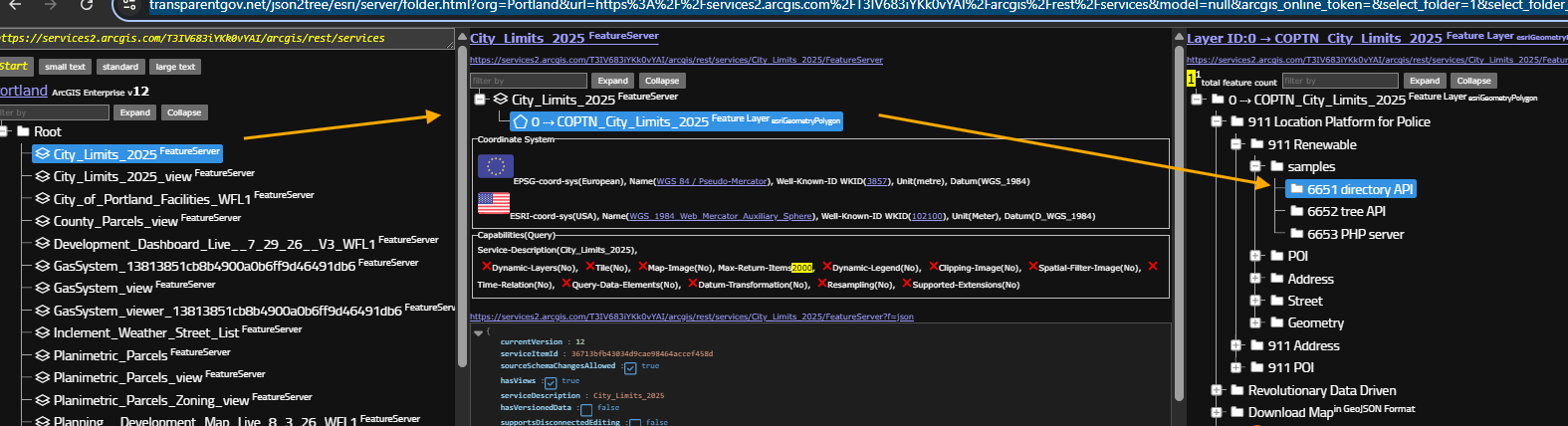
Task: Click the polygon icon of COPTN_City_Limits_2025 layer
Action: pos(521,121)
